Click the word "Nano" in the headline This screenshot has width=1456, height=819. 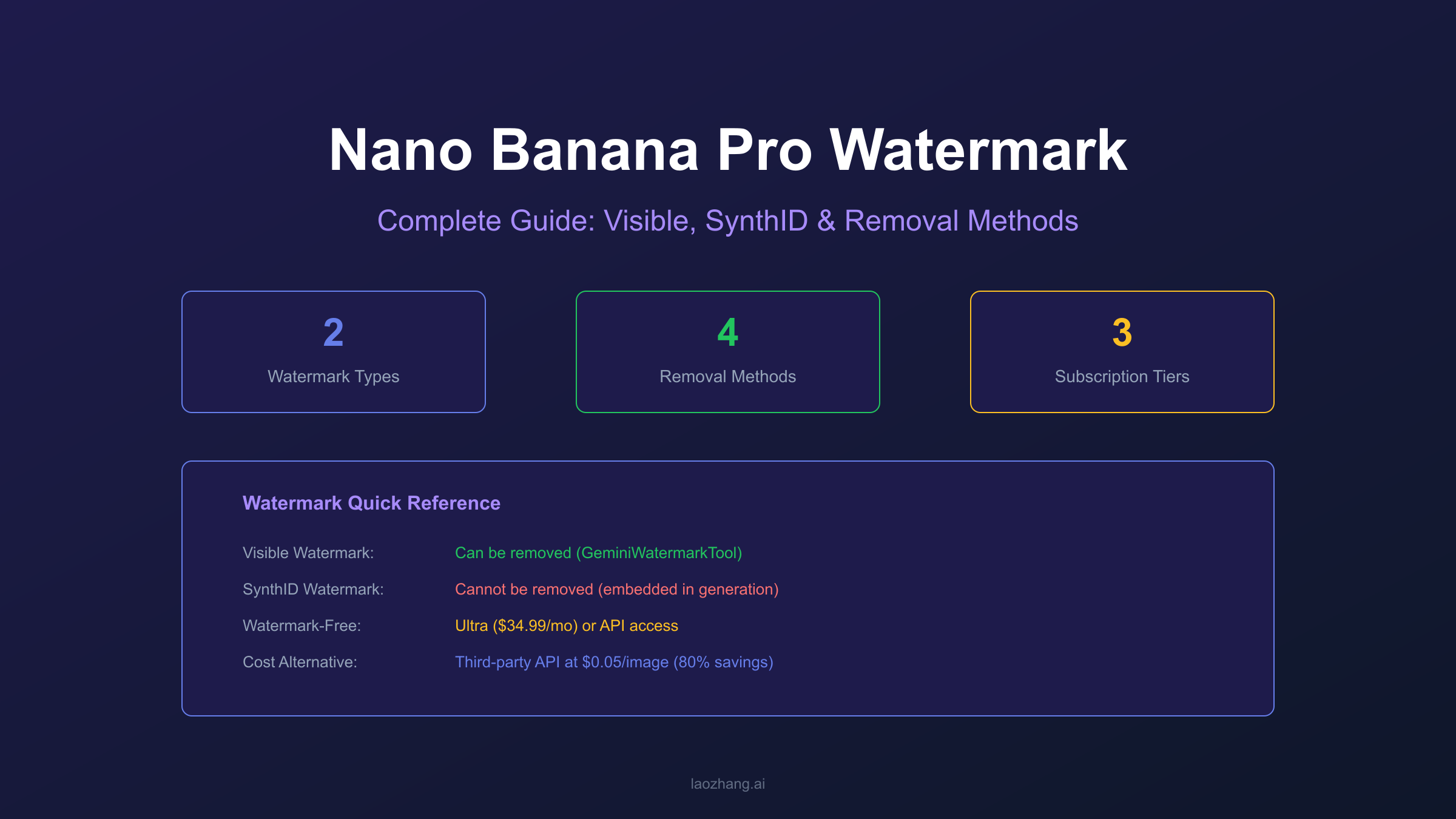pyautogui.click(x=400, y=150)
